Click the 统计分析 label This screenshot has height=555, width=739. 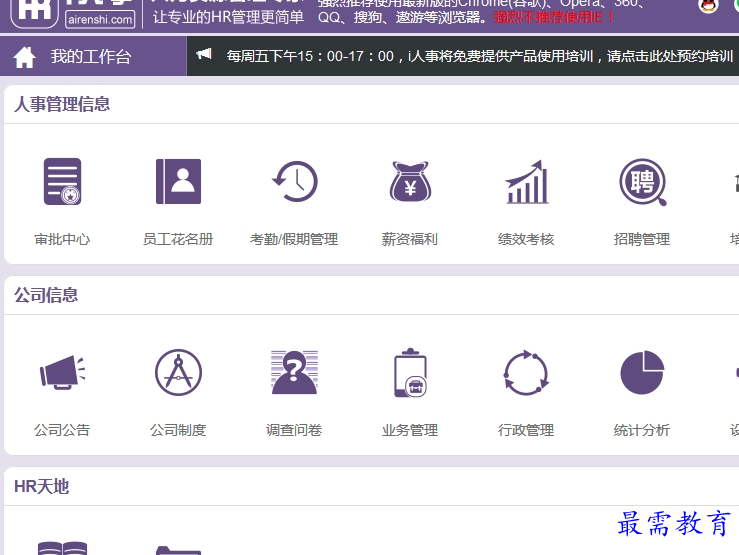pyautogui.click(x=642, y=430)
